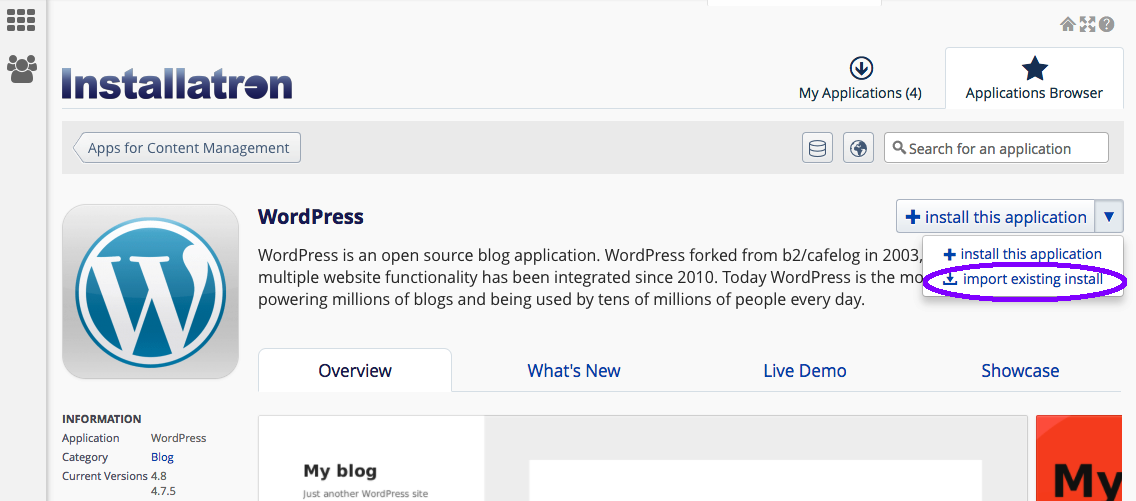Viewport: 1136px width, 501px height.
Task: Switch to the Showcase tab
Action: coord(1020,371)
